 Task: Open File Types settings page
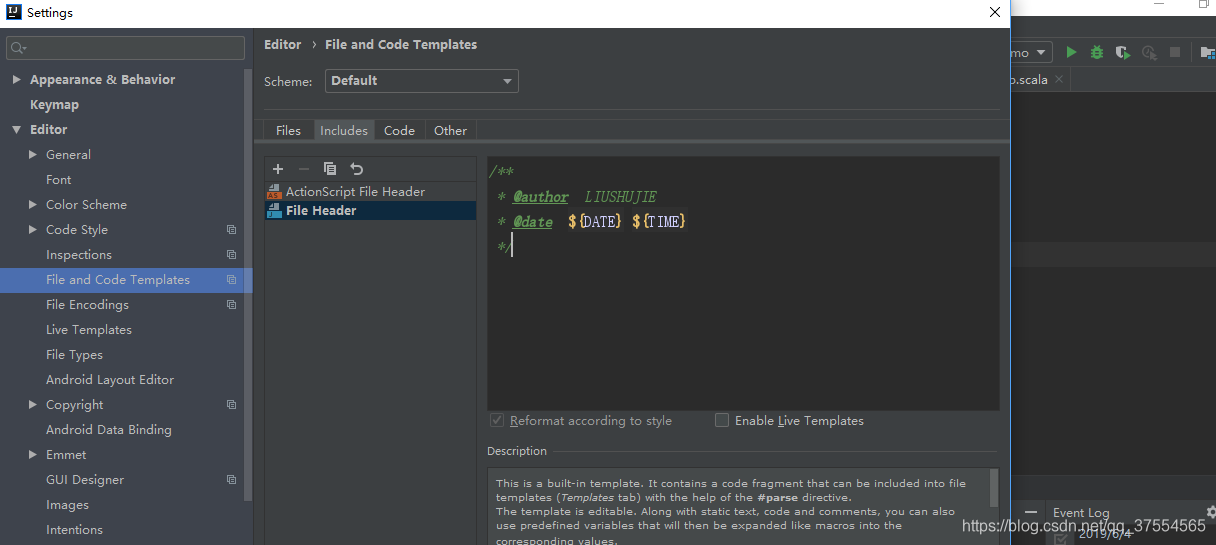tap(74, 354)
